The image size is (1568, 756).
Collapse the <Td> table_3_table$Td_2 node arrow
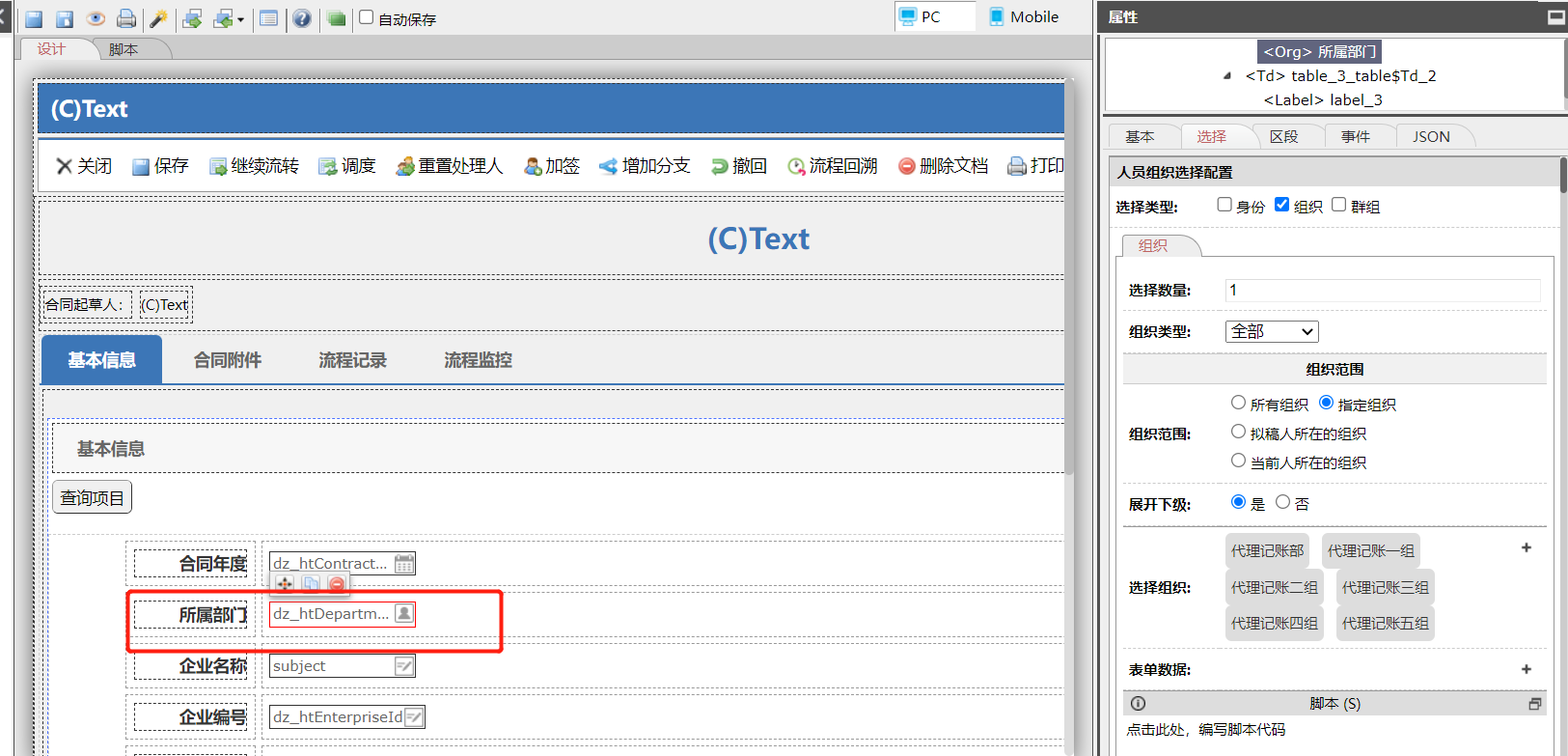click(x=1226, y=75)
